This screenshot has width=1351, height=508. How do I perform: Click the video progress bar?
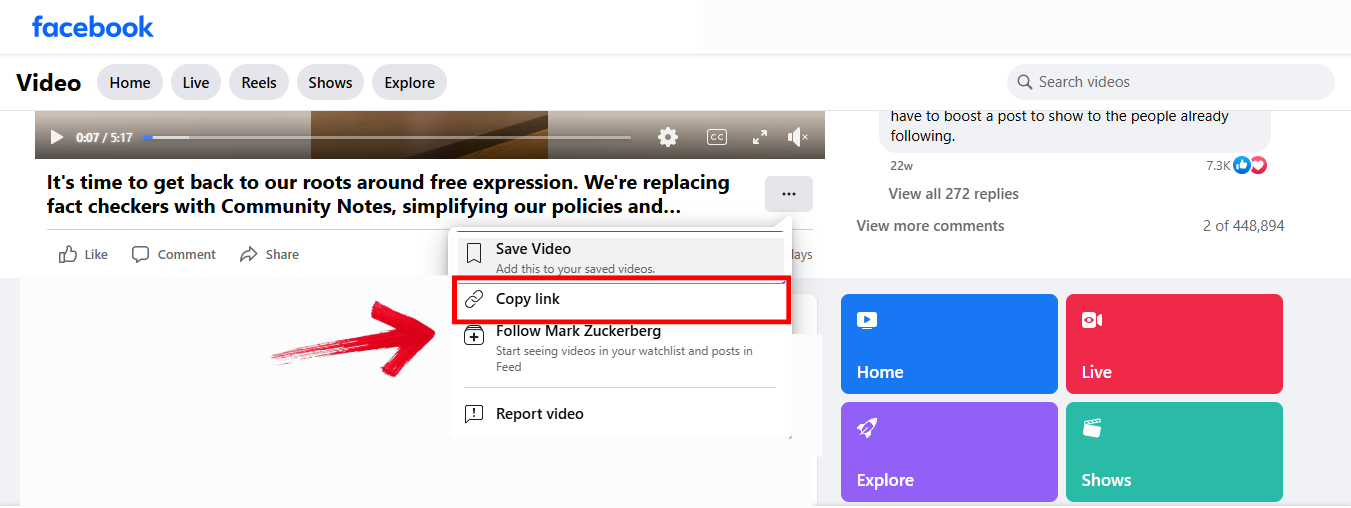coord(386,137)
